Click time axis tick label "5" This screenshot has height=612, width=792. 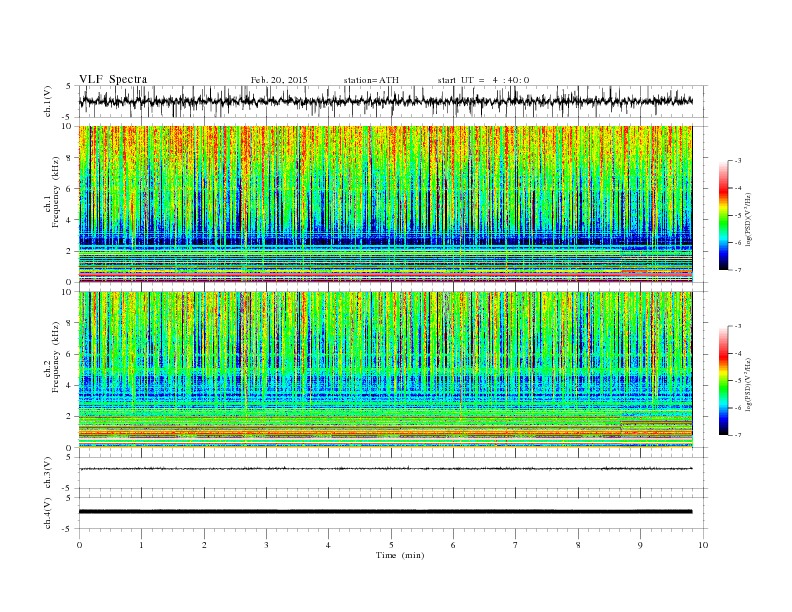point(391,545)
